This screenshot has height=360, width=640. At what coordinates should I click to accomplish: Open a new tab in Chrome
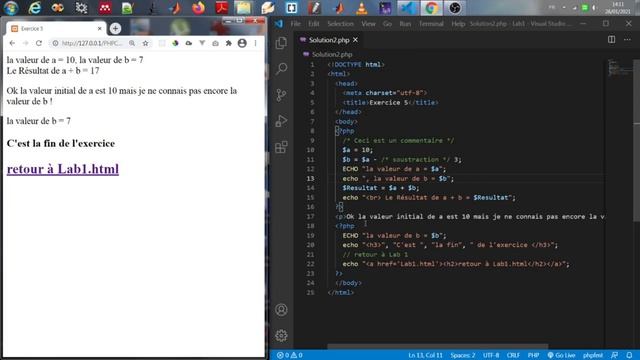(116, 28)
